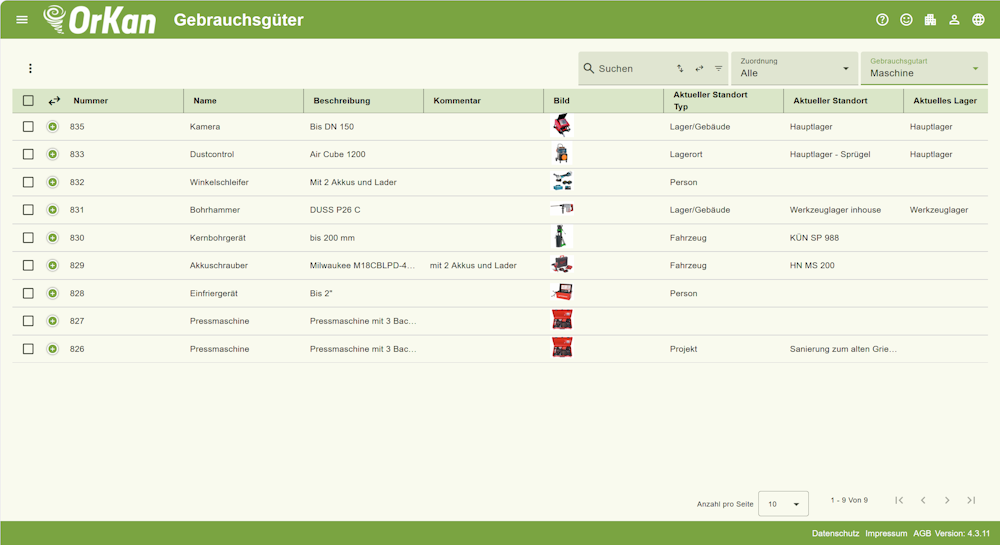Sort by the Kommentar column header
The height and width of the screenshot is (545, 1000).
(x=457, y=101)
